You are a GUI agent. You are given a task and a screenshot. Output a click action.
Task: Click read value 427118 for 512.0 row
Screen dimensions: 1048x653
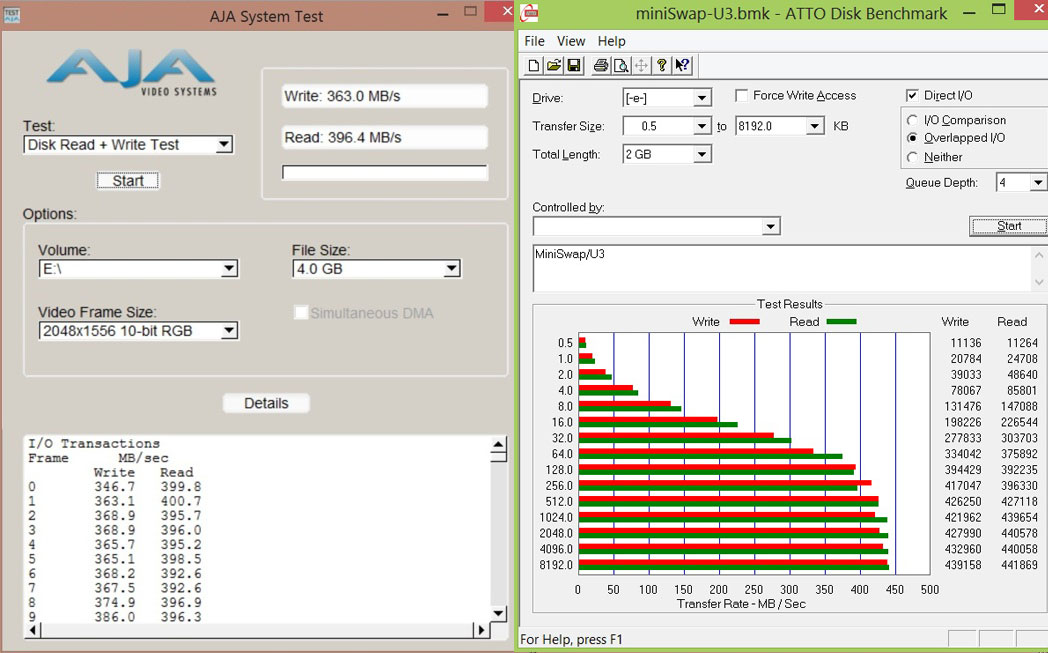click(x=1019, y=501)
